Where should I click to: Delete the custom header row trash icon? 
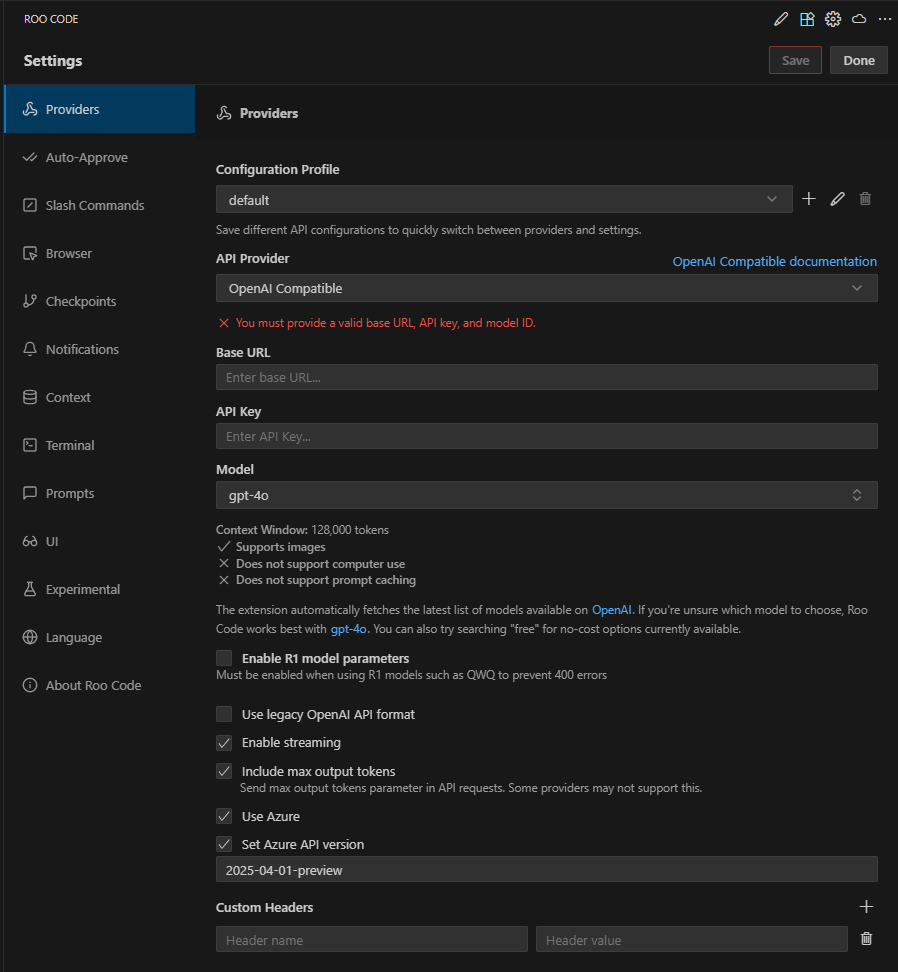tap(866, 939)
